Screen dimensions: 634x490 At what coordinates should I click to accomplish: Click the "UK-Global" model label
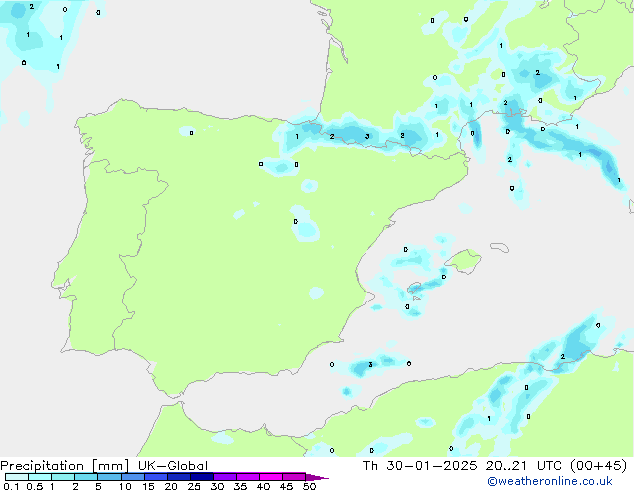coord(173,466)
